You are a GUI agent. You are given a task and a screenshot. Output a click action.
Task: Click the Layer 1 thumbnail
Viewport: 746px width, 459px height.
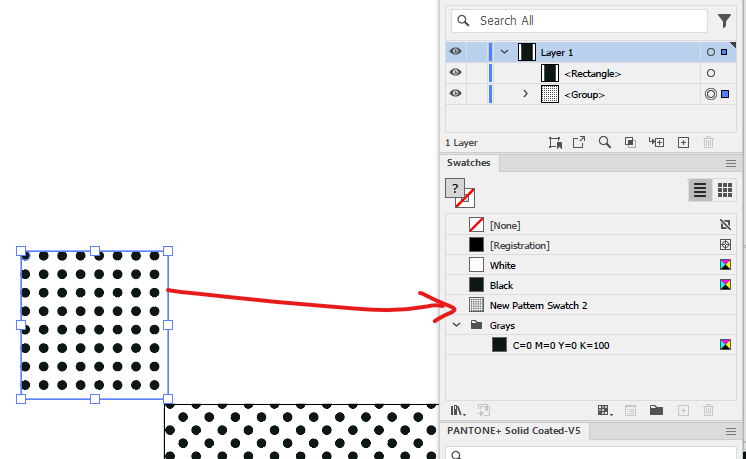527,52
